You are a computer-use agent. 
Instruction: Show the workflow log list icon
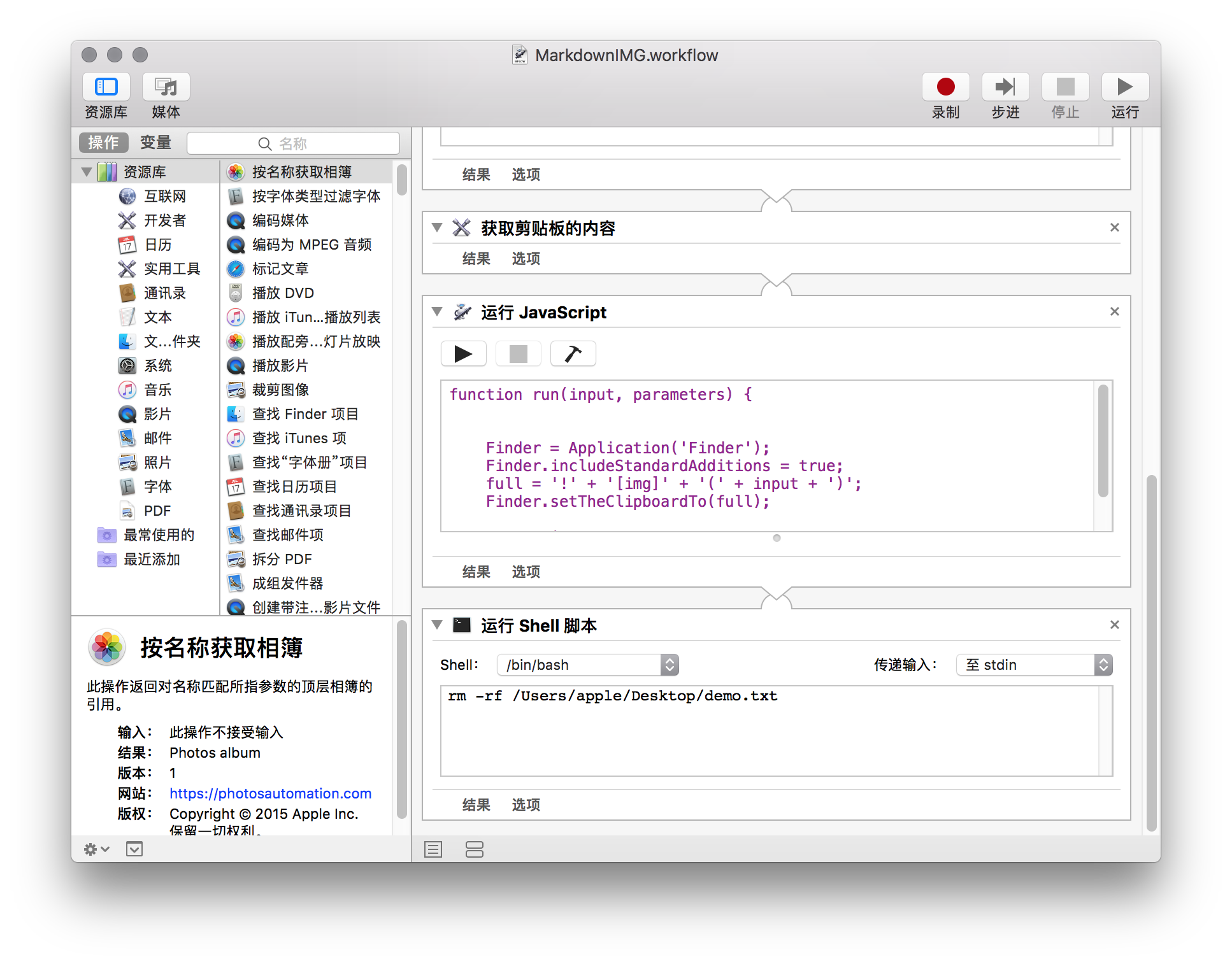click(433, 849)
